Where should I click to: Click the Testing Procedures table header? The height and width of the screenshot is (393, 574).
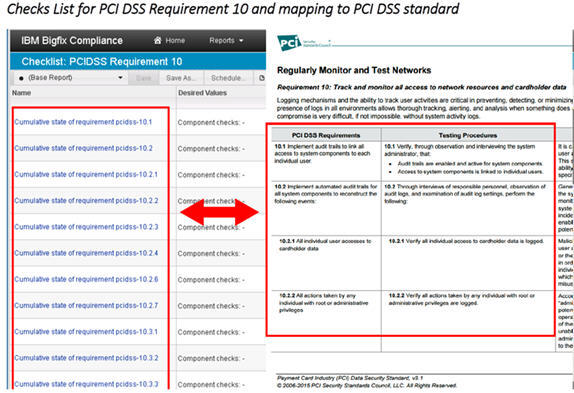(468, 135)
